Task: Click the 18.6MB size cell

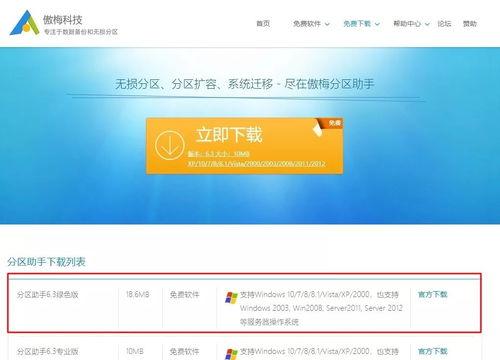Action: point(138,294)
